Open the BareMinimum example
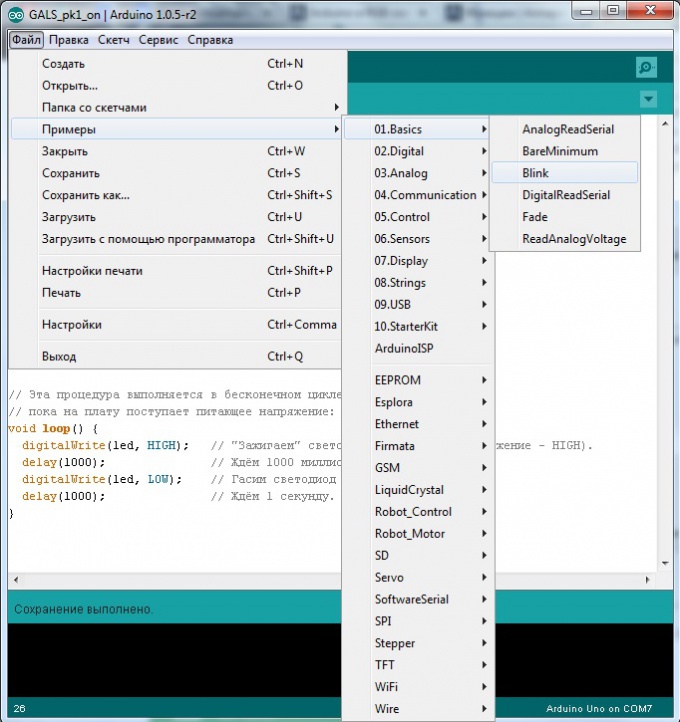 tap(565, 151)
